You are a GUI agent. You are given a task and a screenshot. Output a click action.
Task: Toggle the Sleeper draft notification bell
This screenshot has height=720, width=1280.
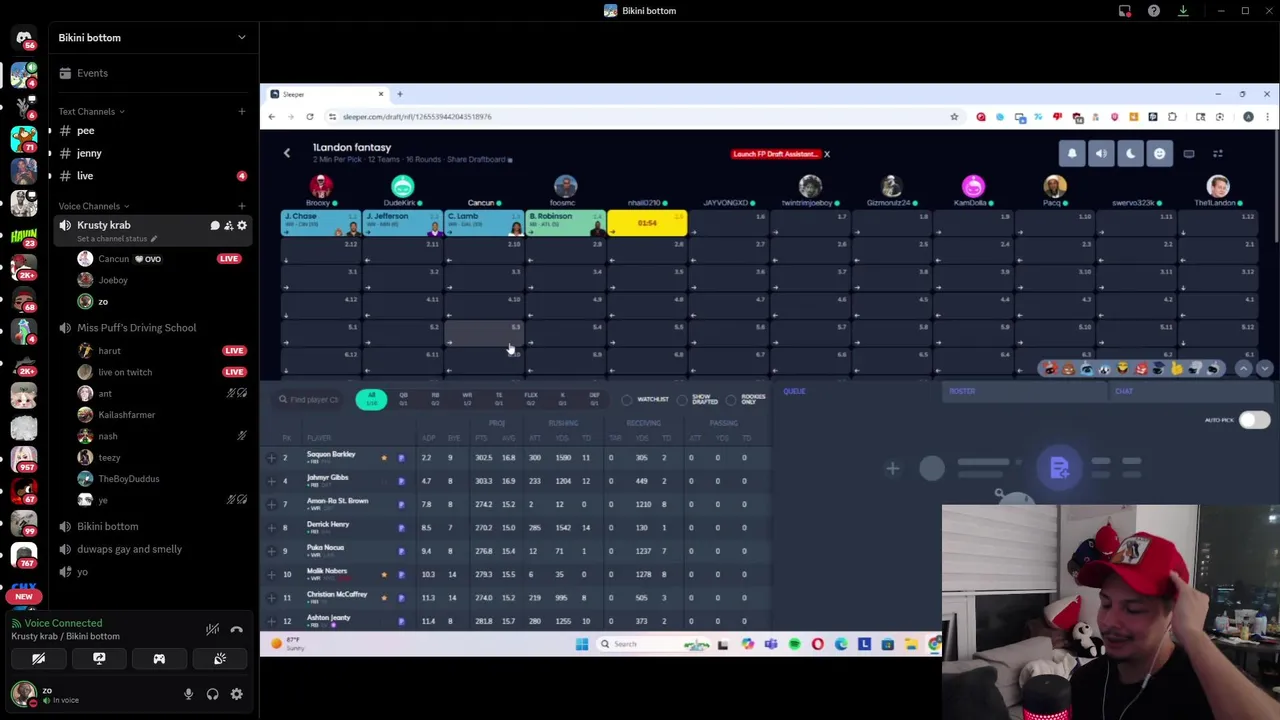click(x=1072, y=153)
